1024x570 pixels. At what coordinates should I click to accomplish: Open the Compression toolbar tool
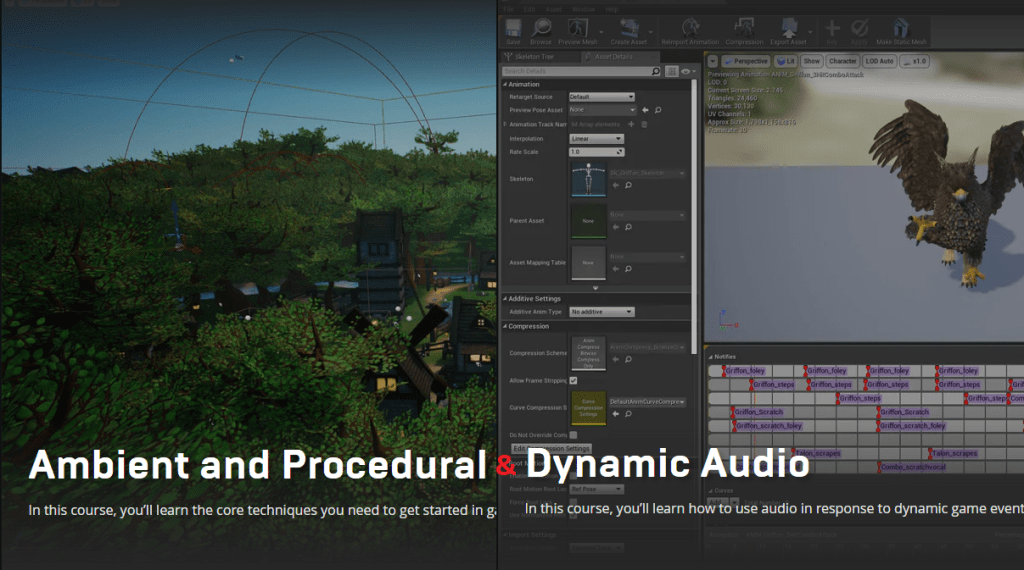(744, 31)
